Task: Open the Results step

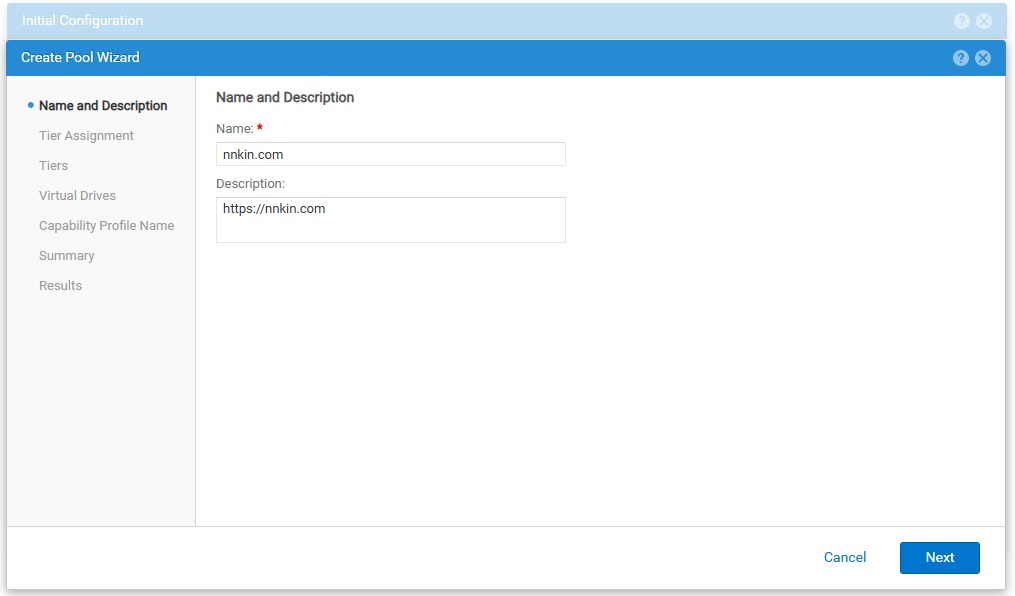Action: pyautogui.click(x=61, y=286)
